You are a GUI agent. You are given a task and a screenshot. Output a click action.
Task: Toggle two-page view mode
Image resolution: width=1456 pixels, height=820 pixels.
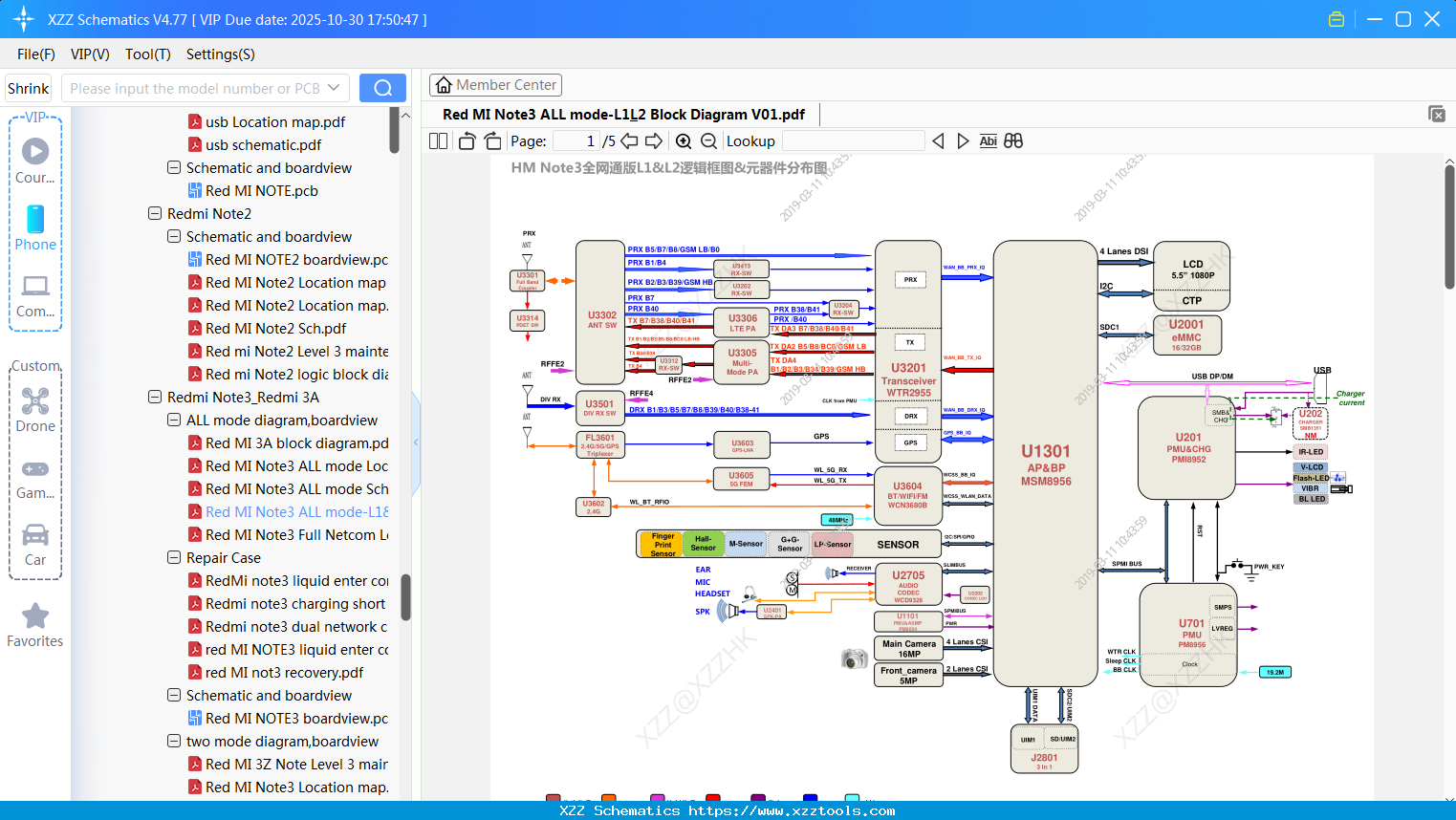tap(437, 140)
